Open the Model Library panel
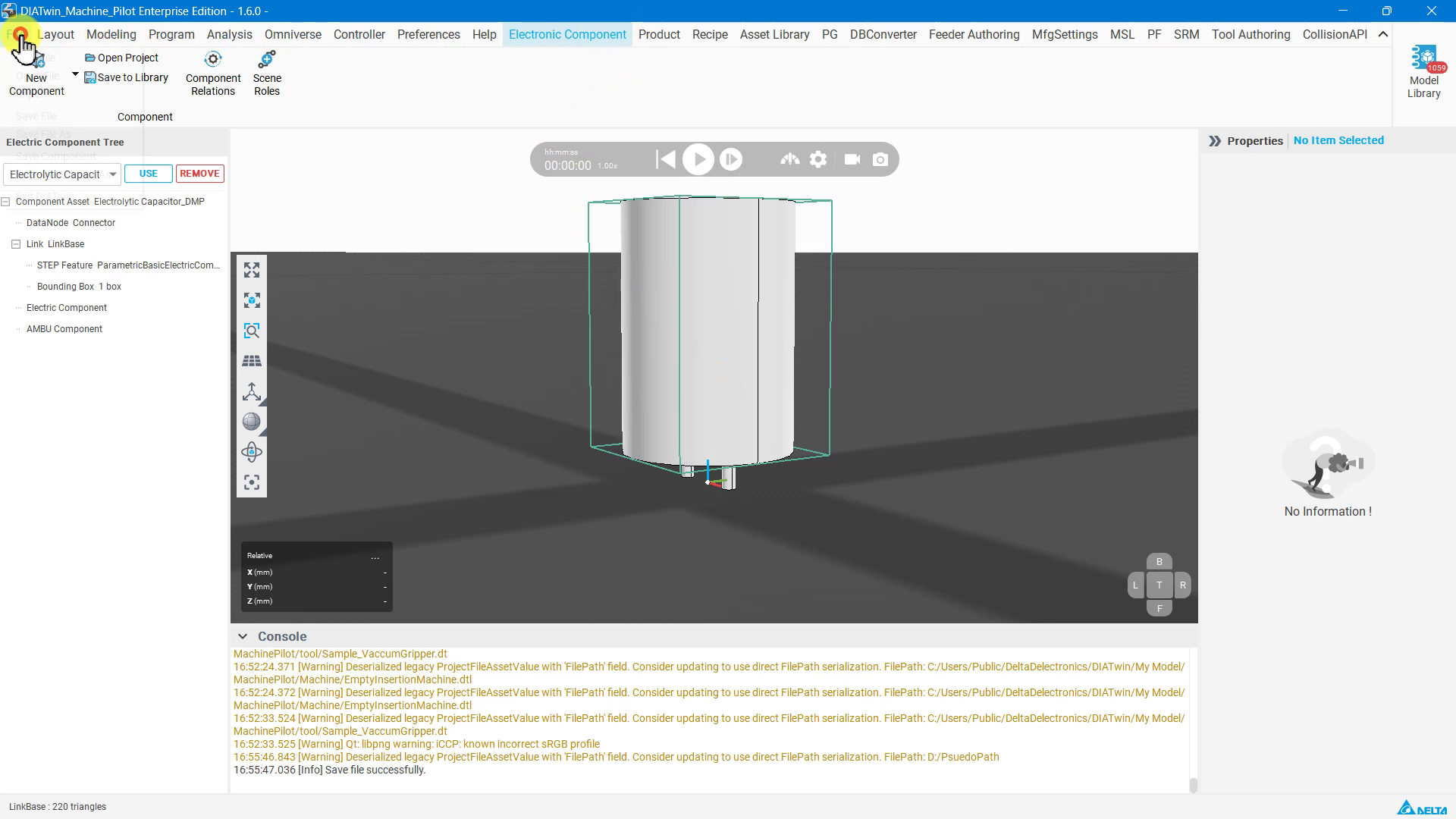Screen dimensions: 1456x819 click(1423, 72)
